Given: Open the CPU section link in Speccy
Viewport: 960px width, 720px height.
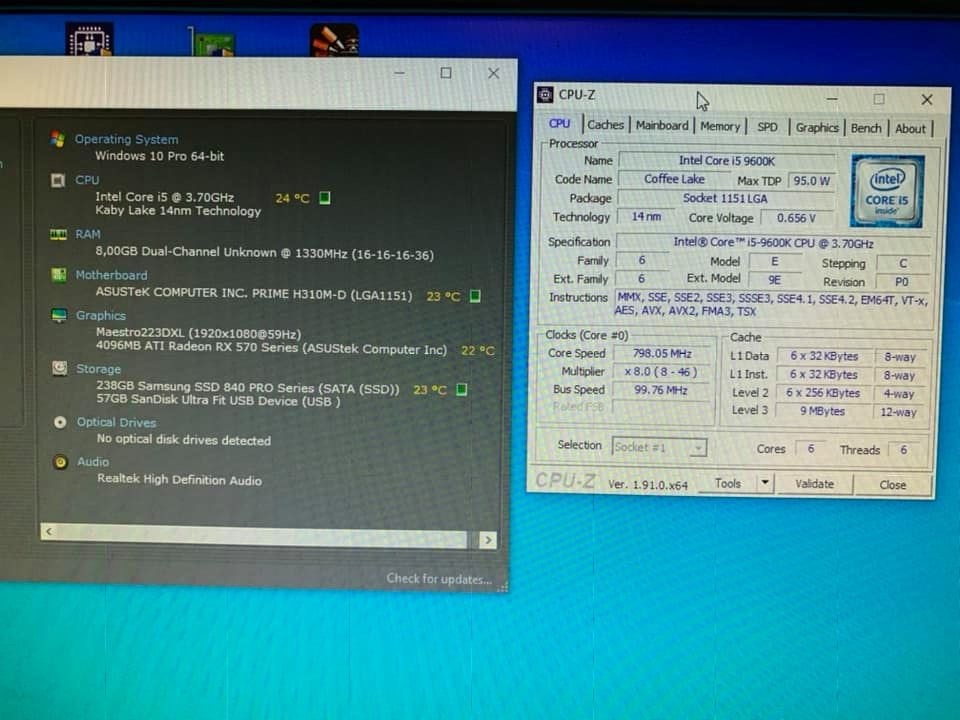Looking at the screenshot, I should [87, 180].
